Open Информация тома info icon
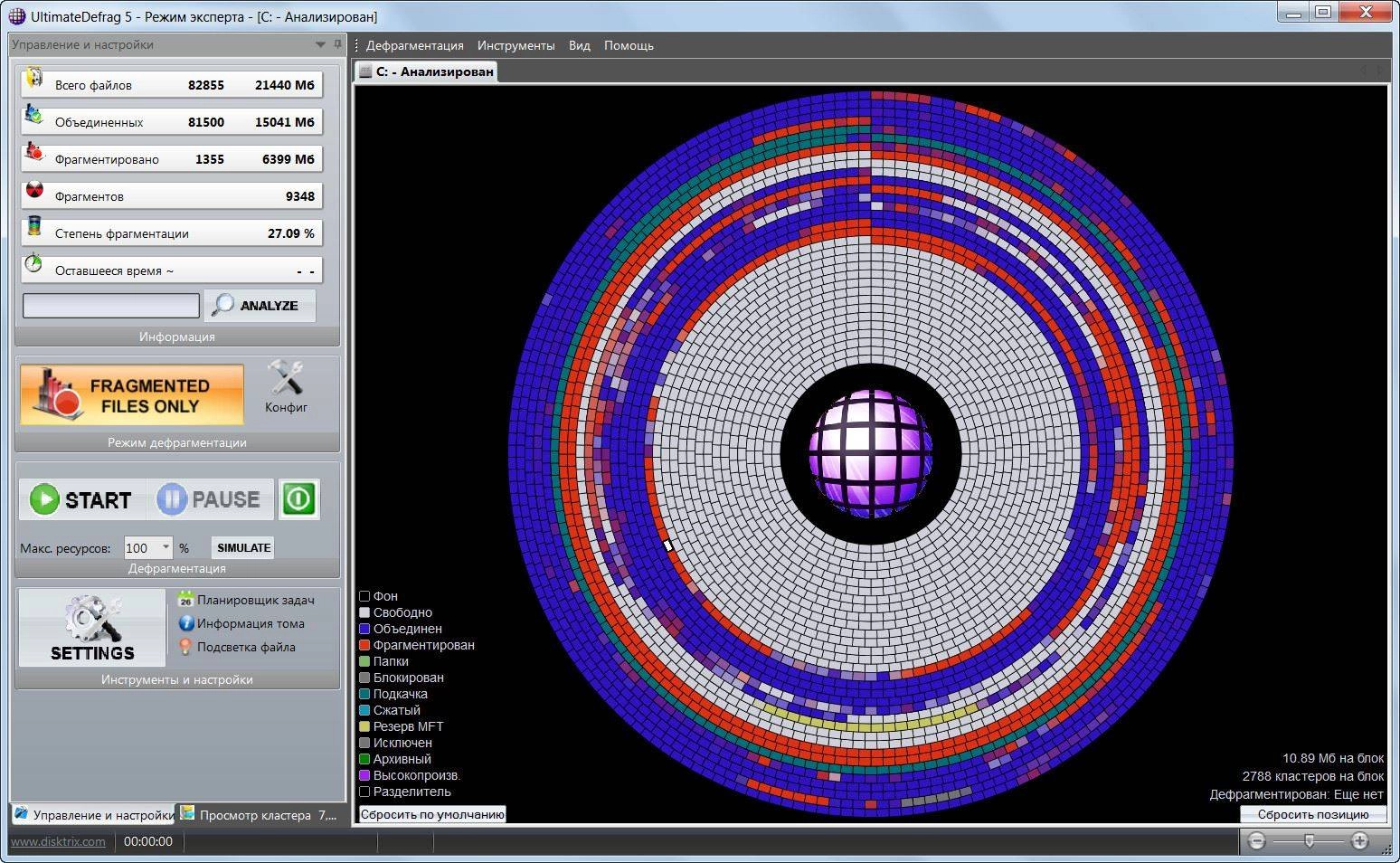 coord(186,623)
